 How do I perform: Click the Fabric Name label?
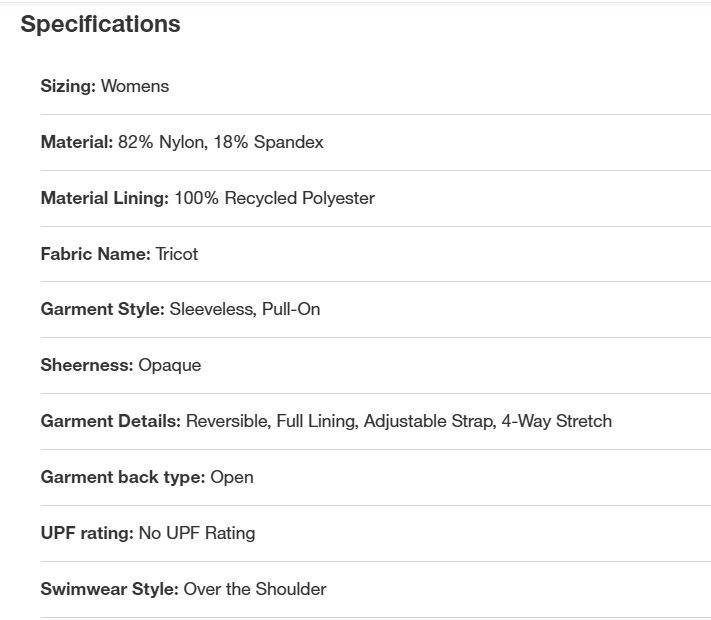(x=96, y=254)
